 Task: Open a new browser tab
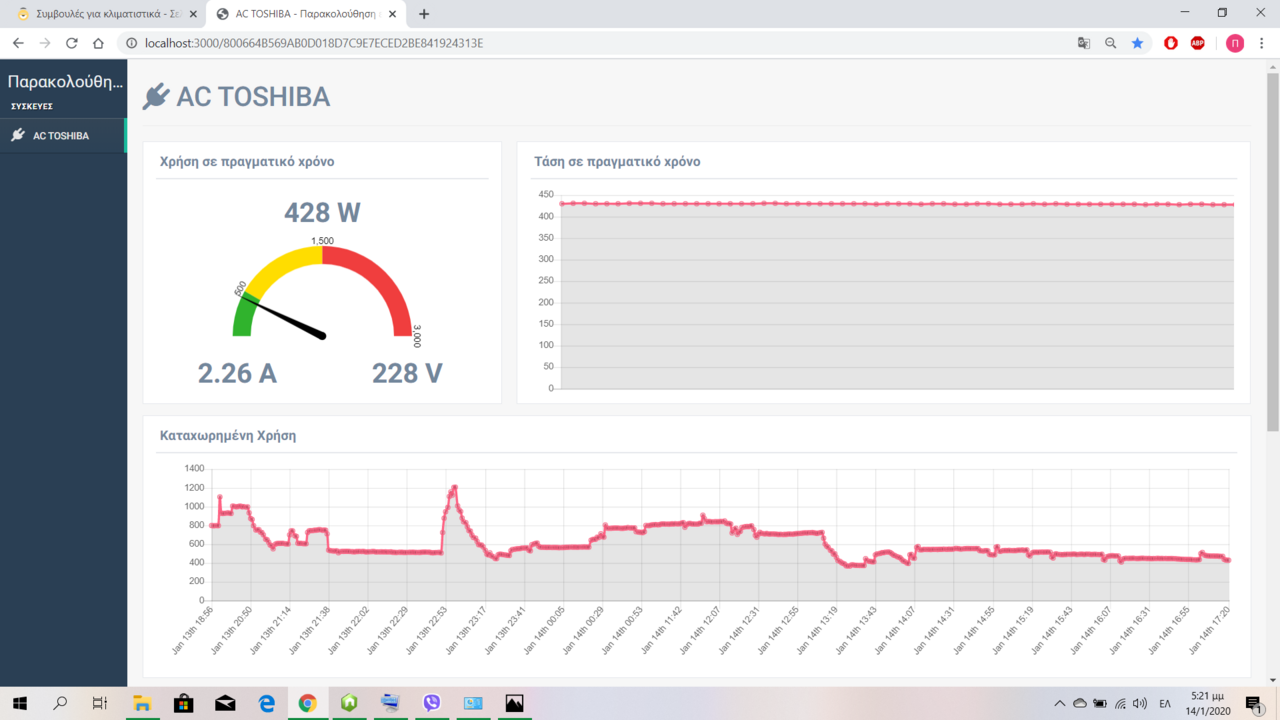point(424,14)
